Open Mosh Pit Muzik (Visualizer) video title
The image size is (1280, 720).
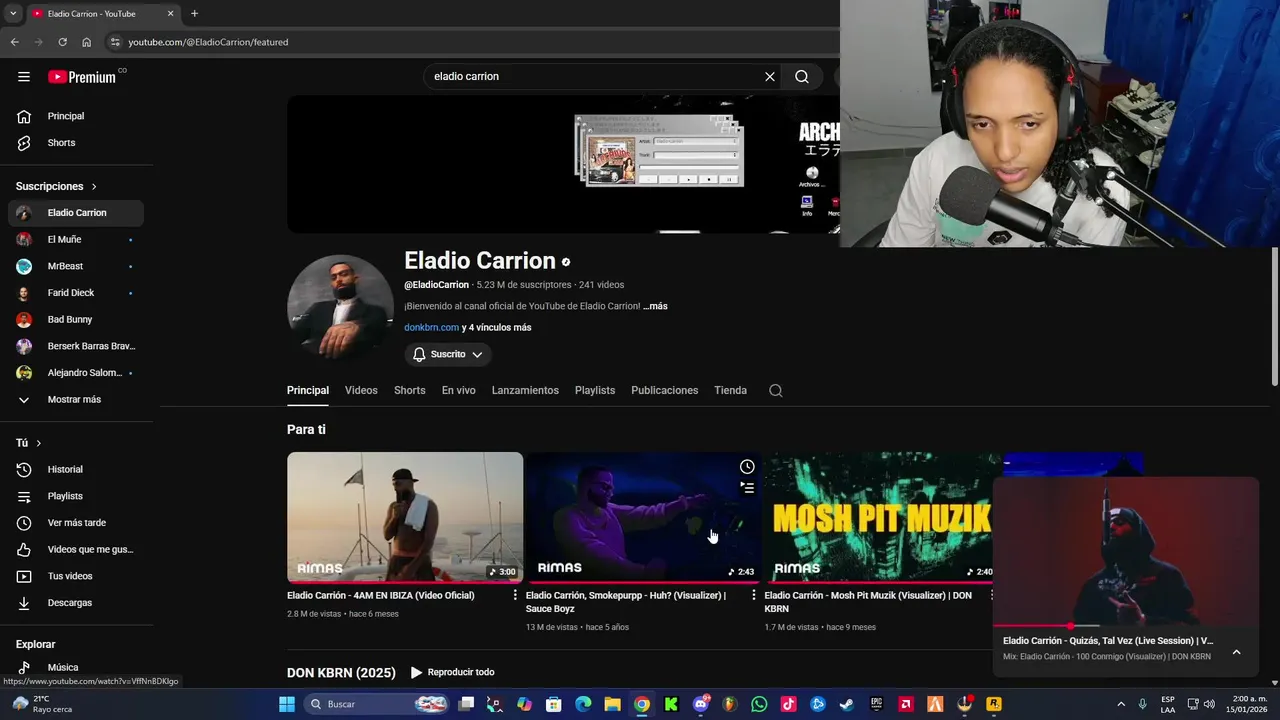868,601
